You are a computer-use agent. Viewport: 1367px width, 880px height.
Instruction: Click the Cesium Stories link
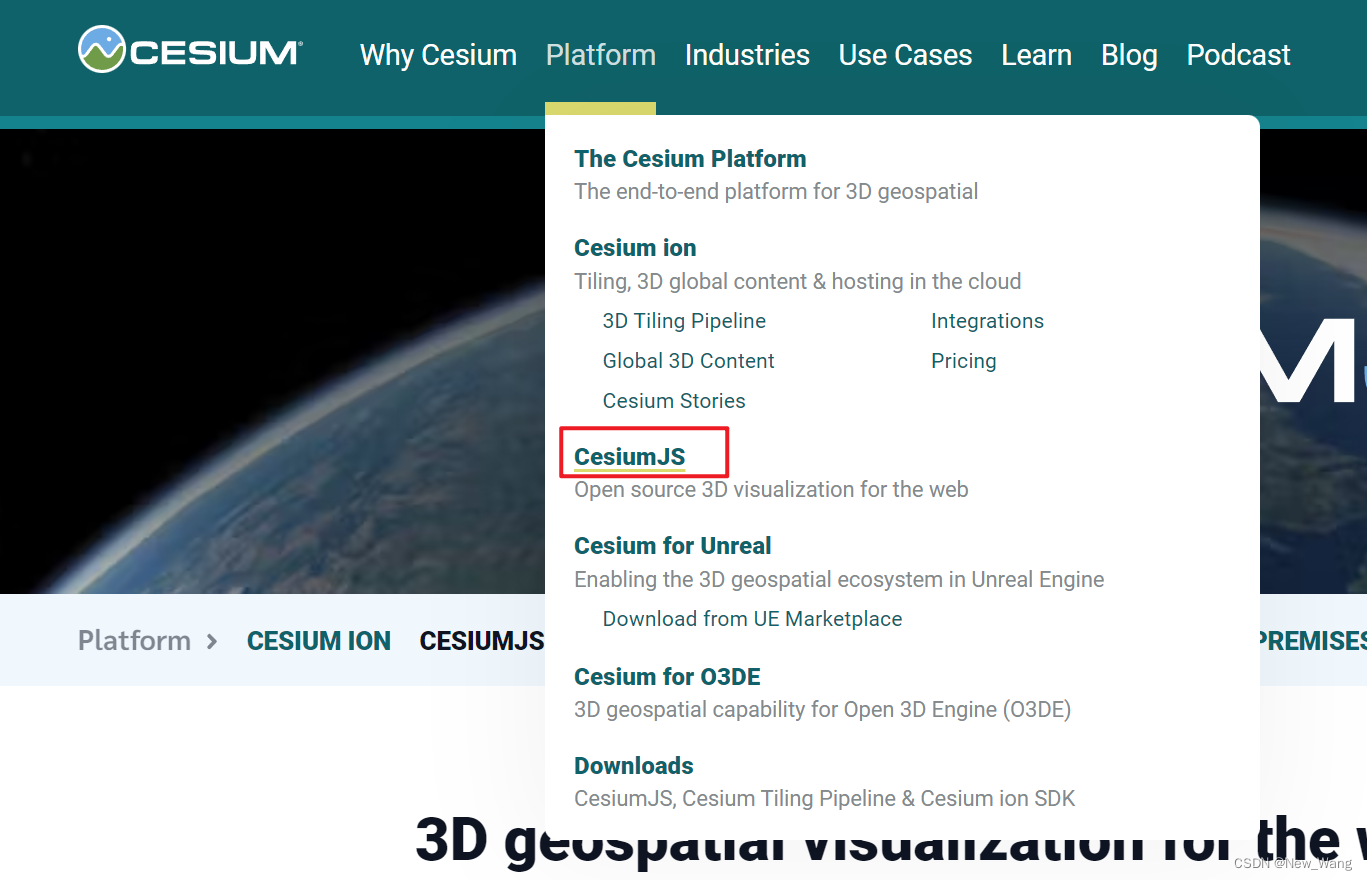point(673,400)
